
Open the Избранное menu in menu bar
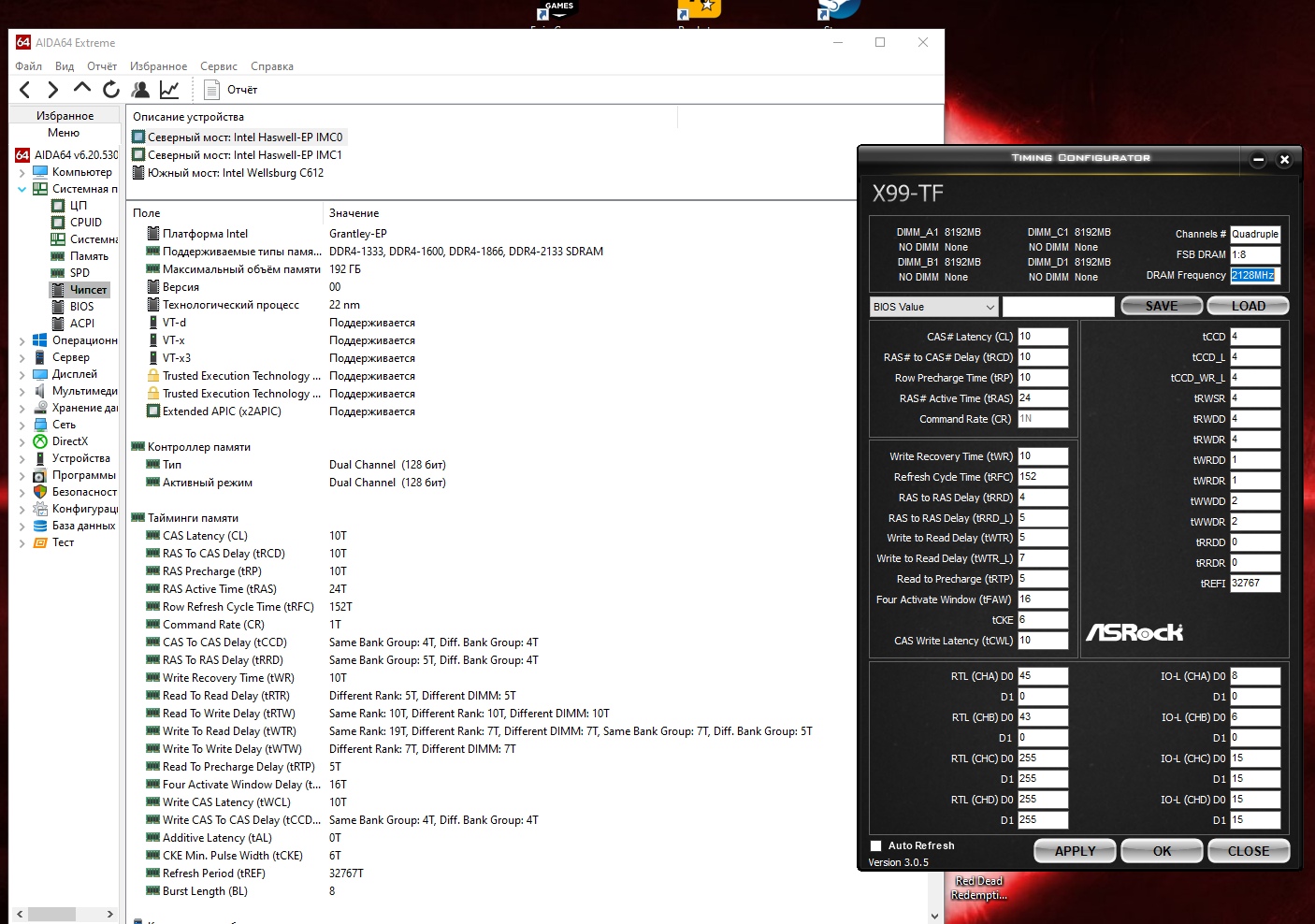coord(159,66)
